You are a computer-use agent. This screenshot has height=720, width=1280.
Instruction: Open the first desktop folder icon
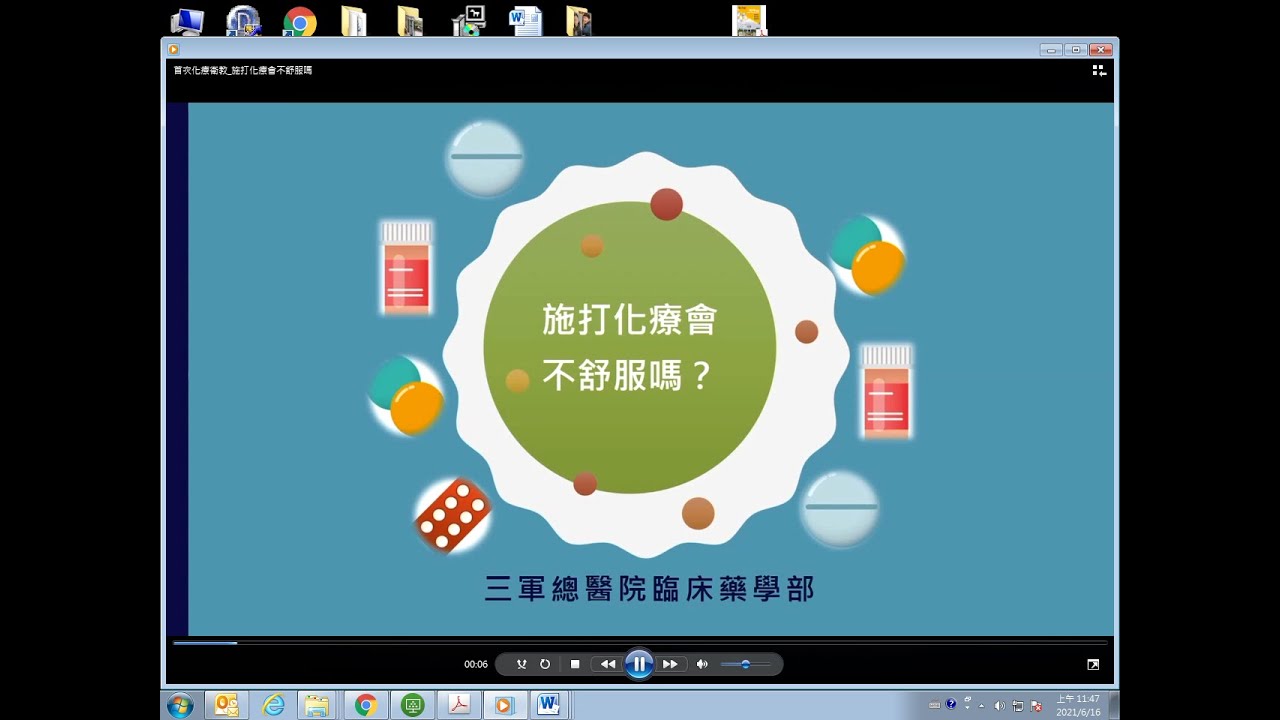coord(354,21)
